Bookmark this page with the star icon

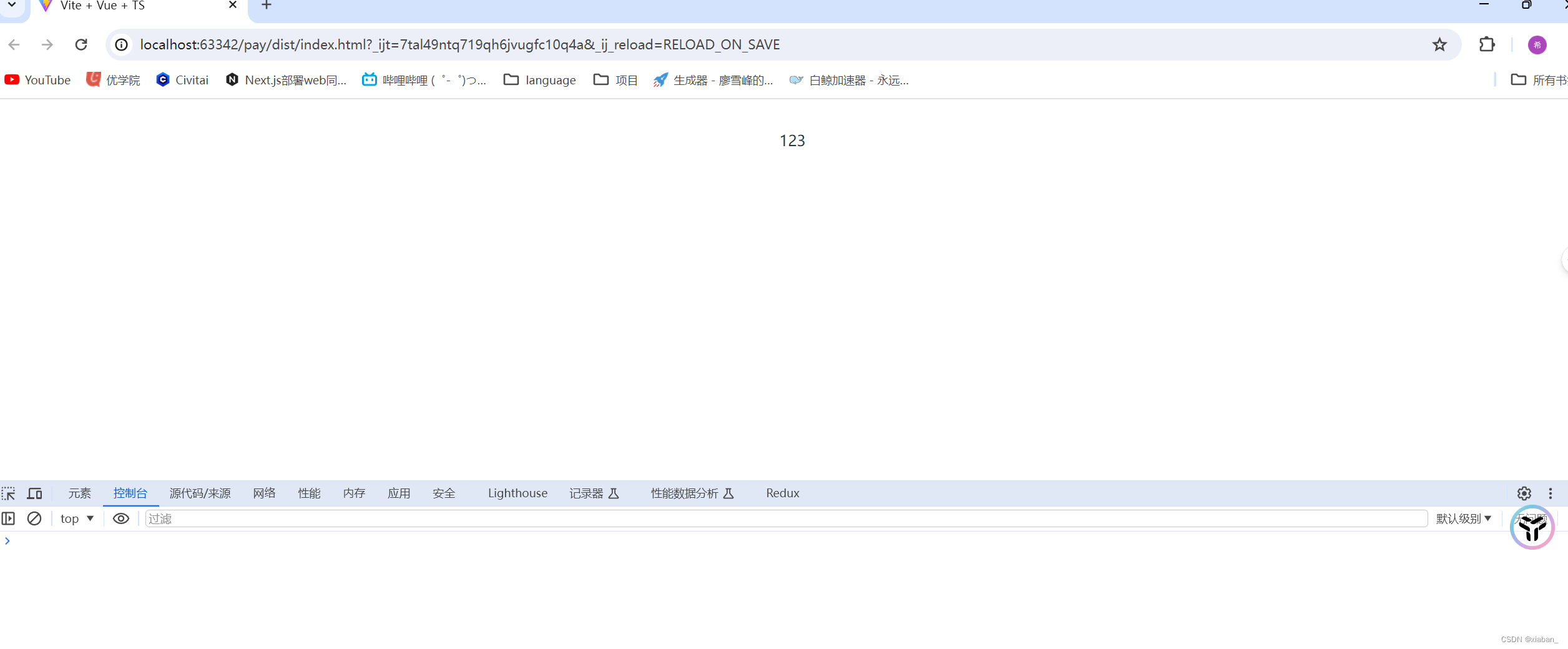(1439, 44)
